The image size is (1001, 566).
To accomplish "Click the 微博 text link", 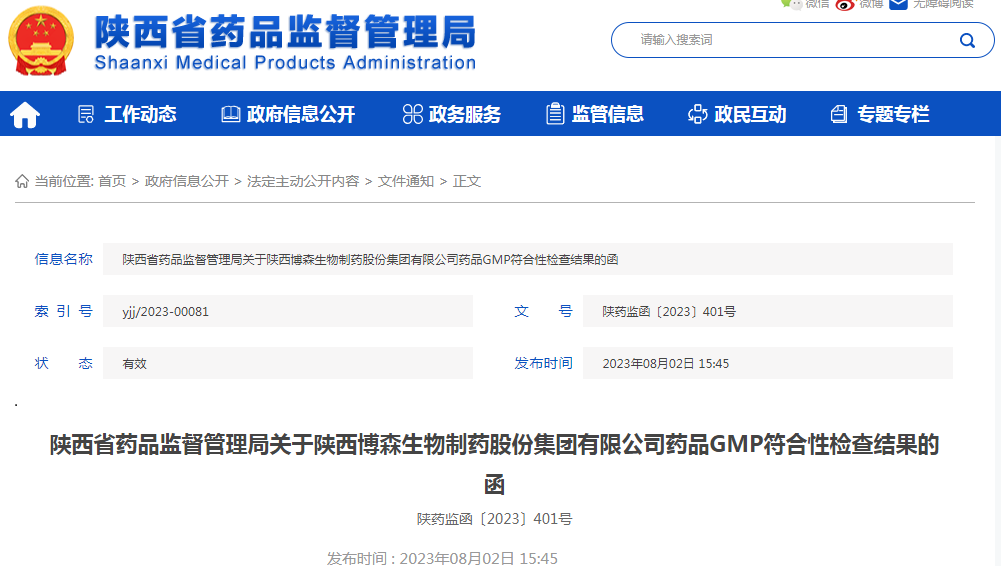I will pos(871,4).
